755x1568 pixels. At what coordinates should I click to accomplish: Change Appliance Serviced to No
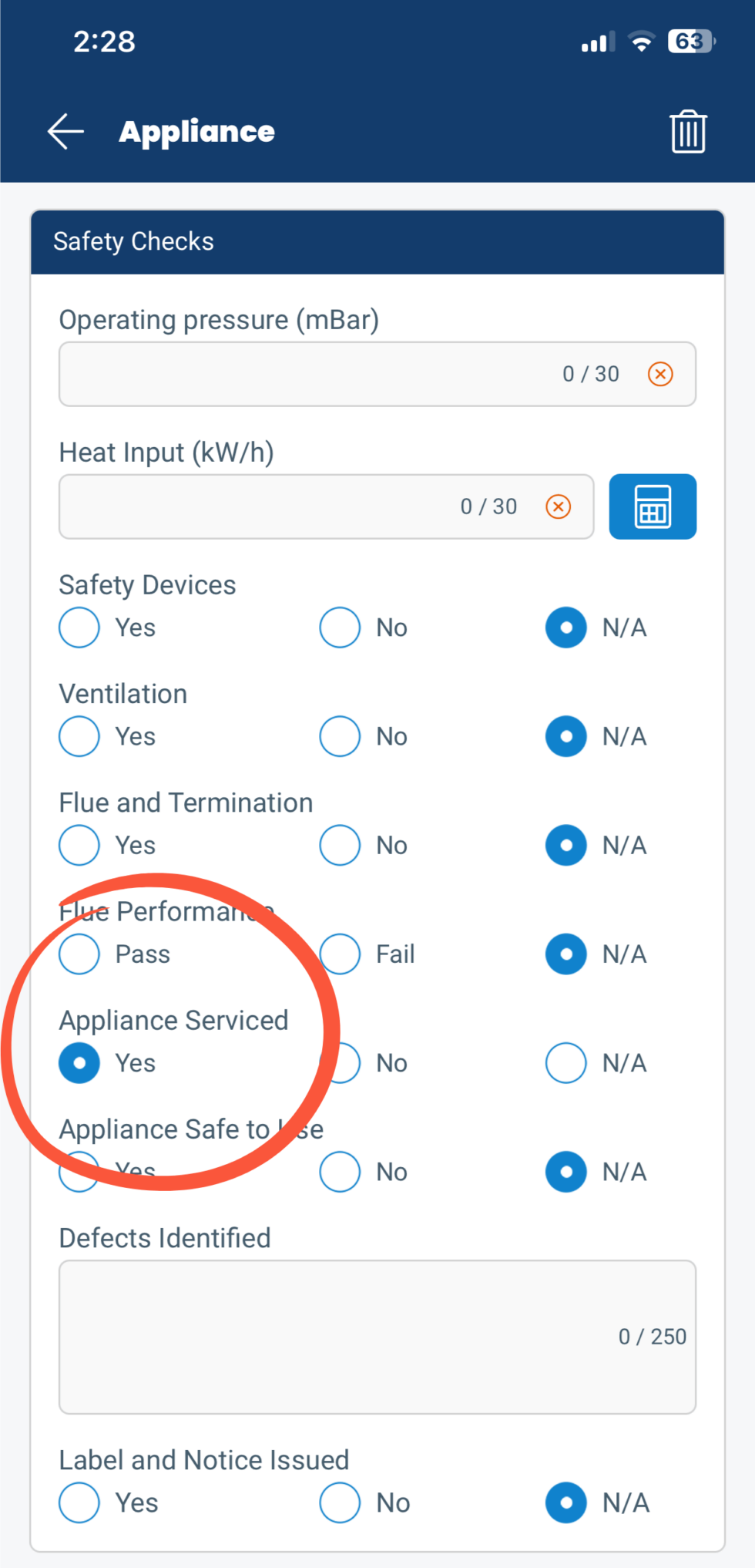pyautogui.click(x=339, y=1063)
